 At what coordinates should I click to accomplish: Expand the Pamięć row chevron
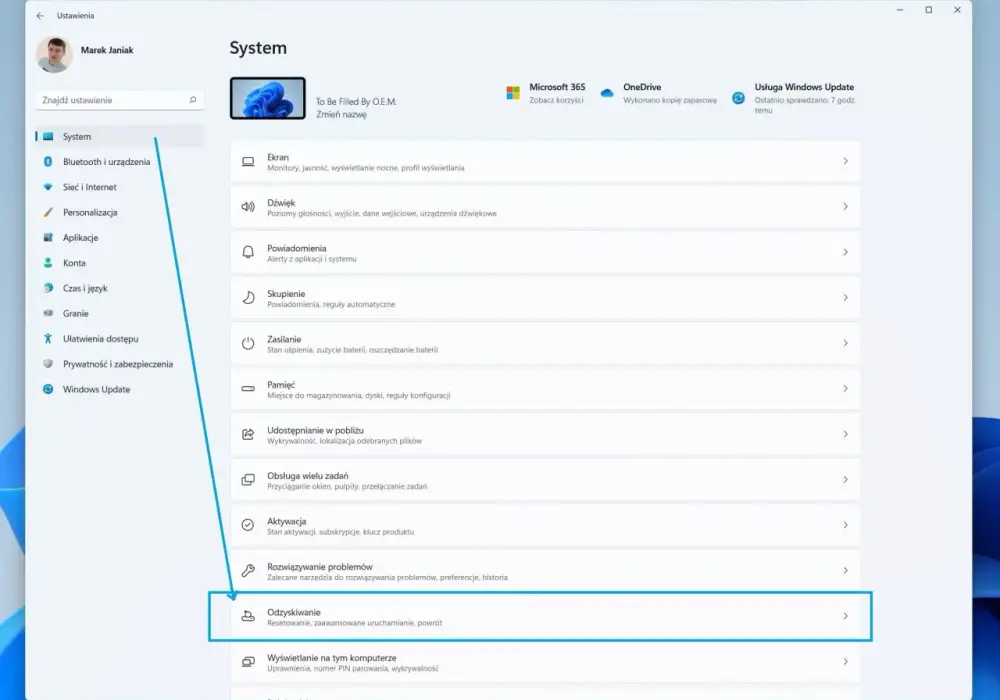(845, 389)
